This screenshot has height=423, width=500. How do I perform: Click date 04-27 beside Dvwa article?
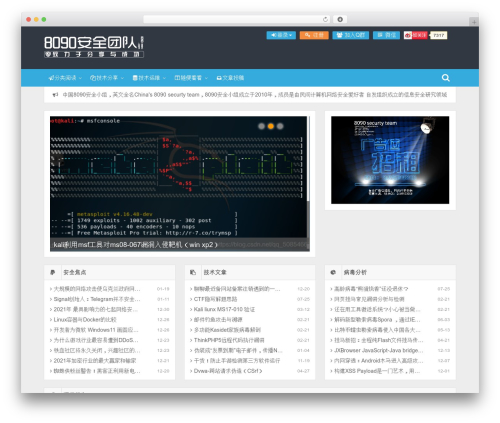click(x=303, y=371)
